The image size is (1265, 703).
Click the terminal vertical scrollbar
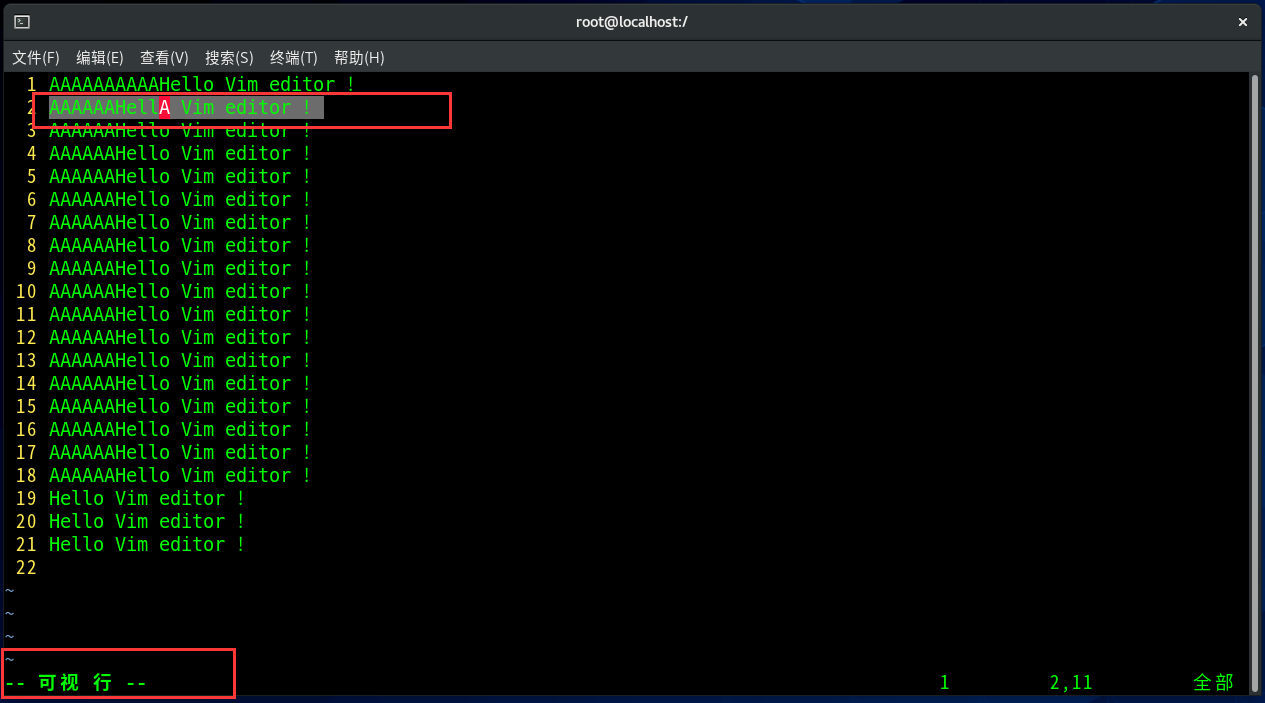1255,380
